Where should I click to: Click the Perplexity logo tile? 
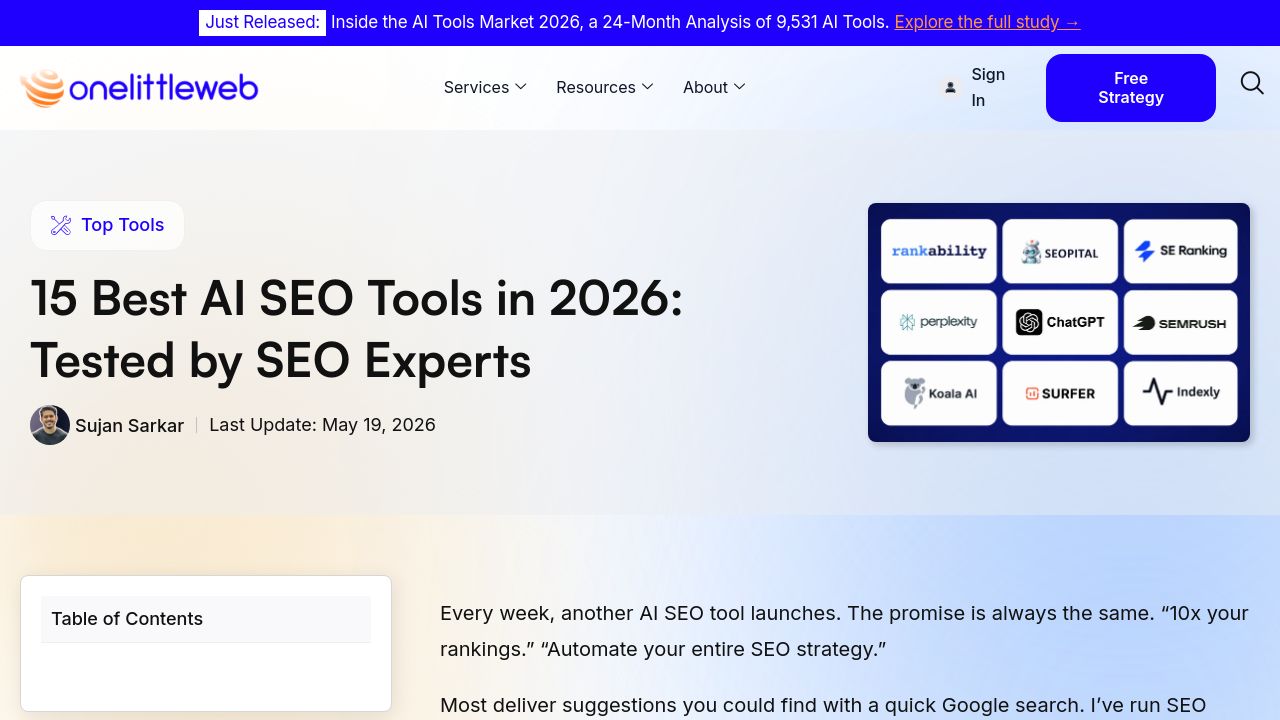(x=939, y=322)
